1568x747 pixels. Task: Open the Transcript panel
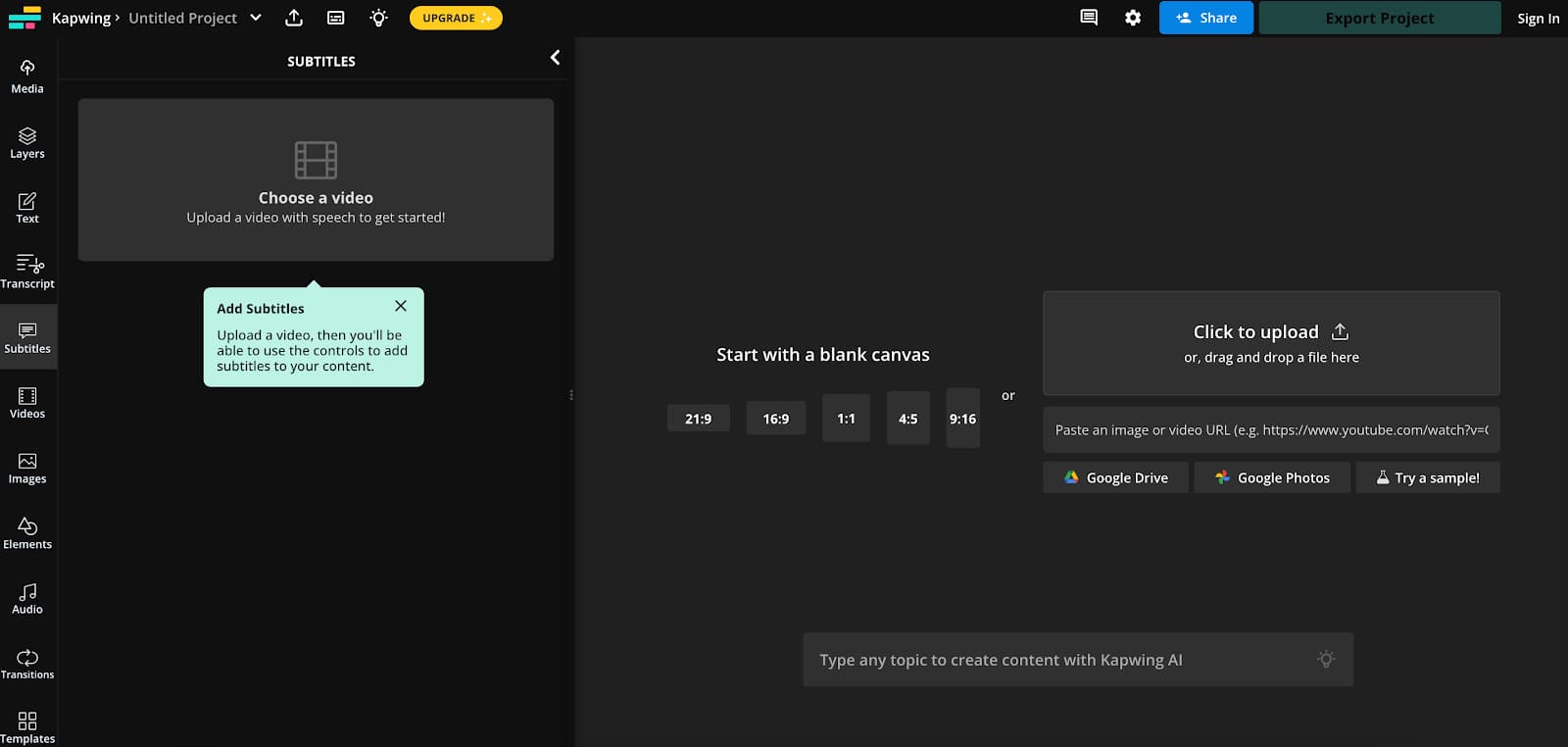click(x=27, y=272)
